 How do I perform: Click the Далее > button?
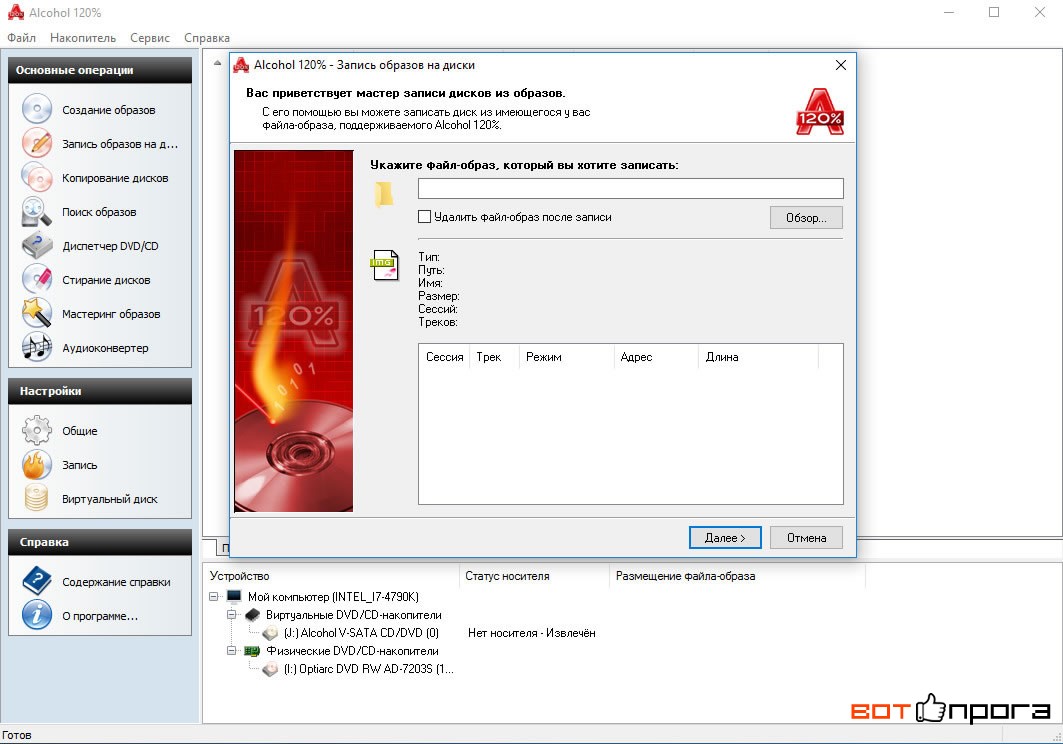coord(725,538)
